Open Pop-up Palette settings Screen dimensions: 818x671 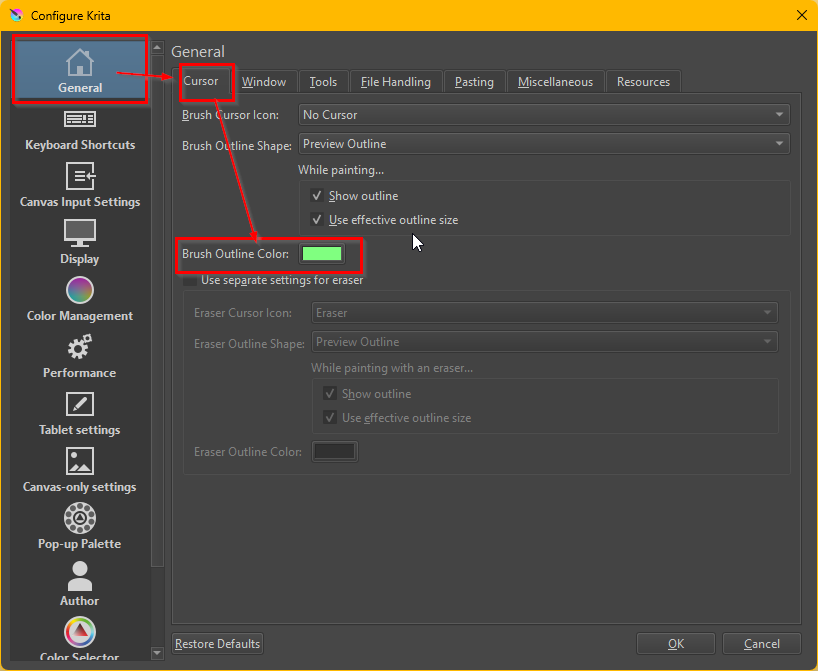[x=80, y=526]
